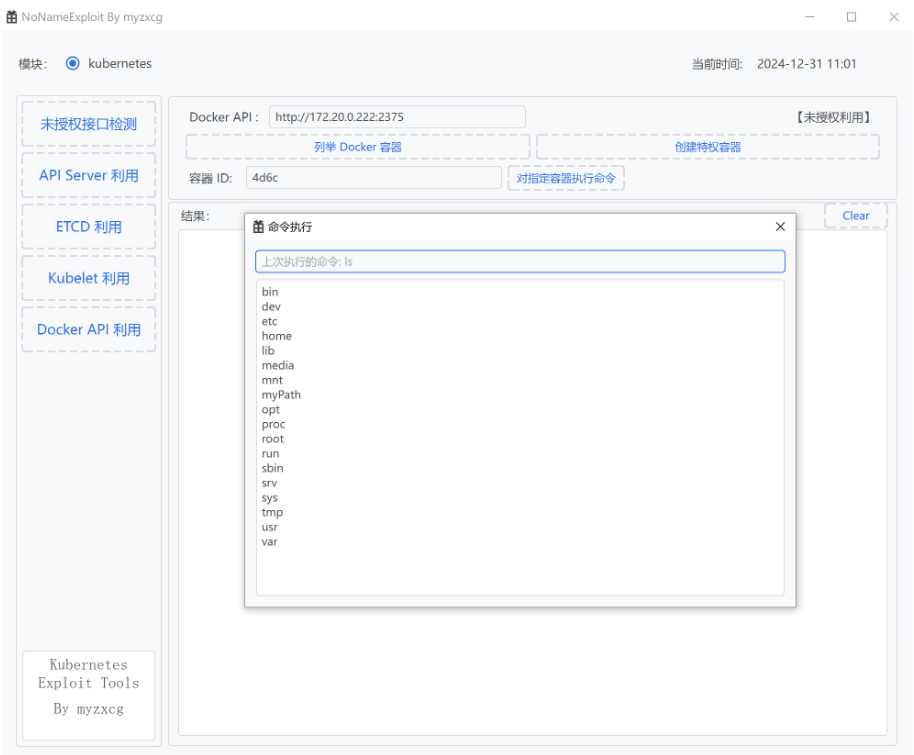
Task: Focus the 容器 ID input field
Action: pos(374,178)
